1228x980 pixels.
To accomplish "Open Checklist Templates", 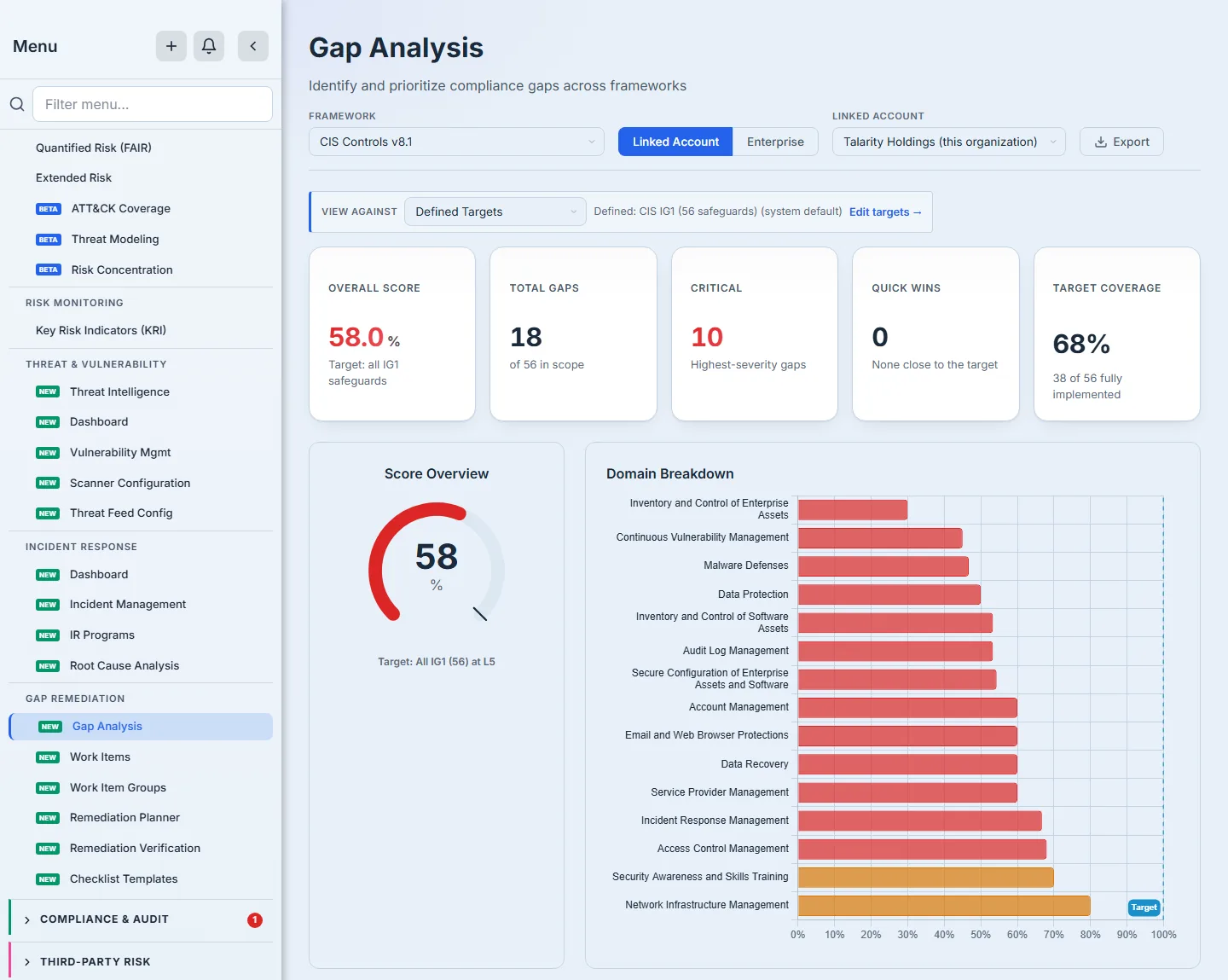I will 124,879.
